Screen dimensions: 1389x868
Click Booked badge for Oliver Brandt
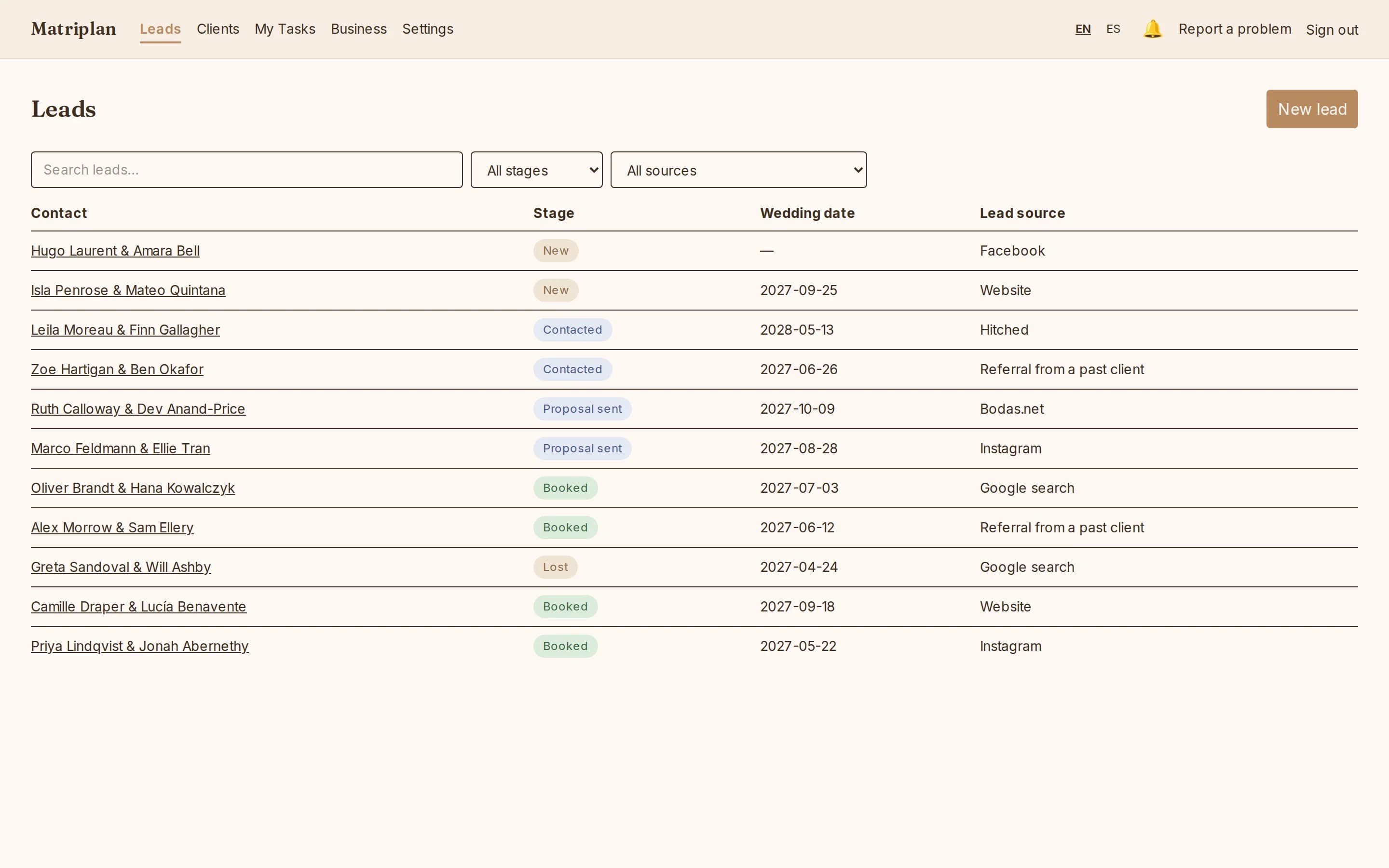click(565, 488)
